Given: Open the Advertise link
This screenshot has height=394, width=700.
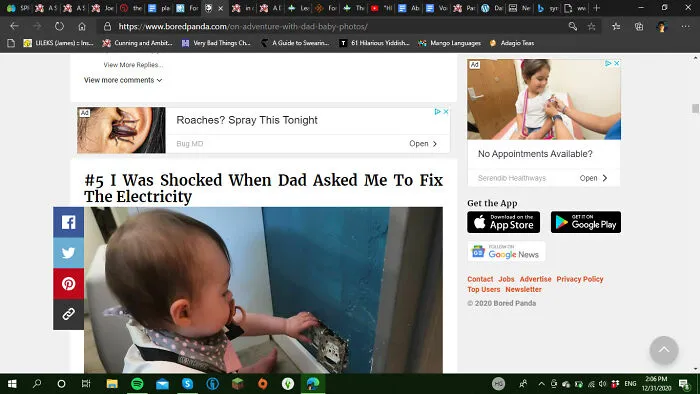Looking at the screenshot, I should 535,279.
